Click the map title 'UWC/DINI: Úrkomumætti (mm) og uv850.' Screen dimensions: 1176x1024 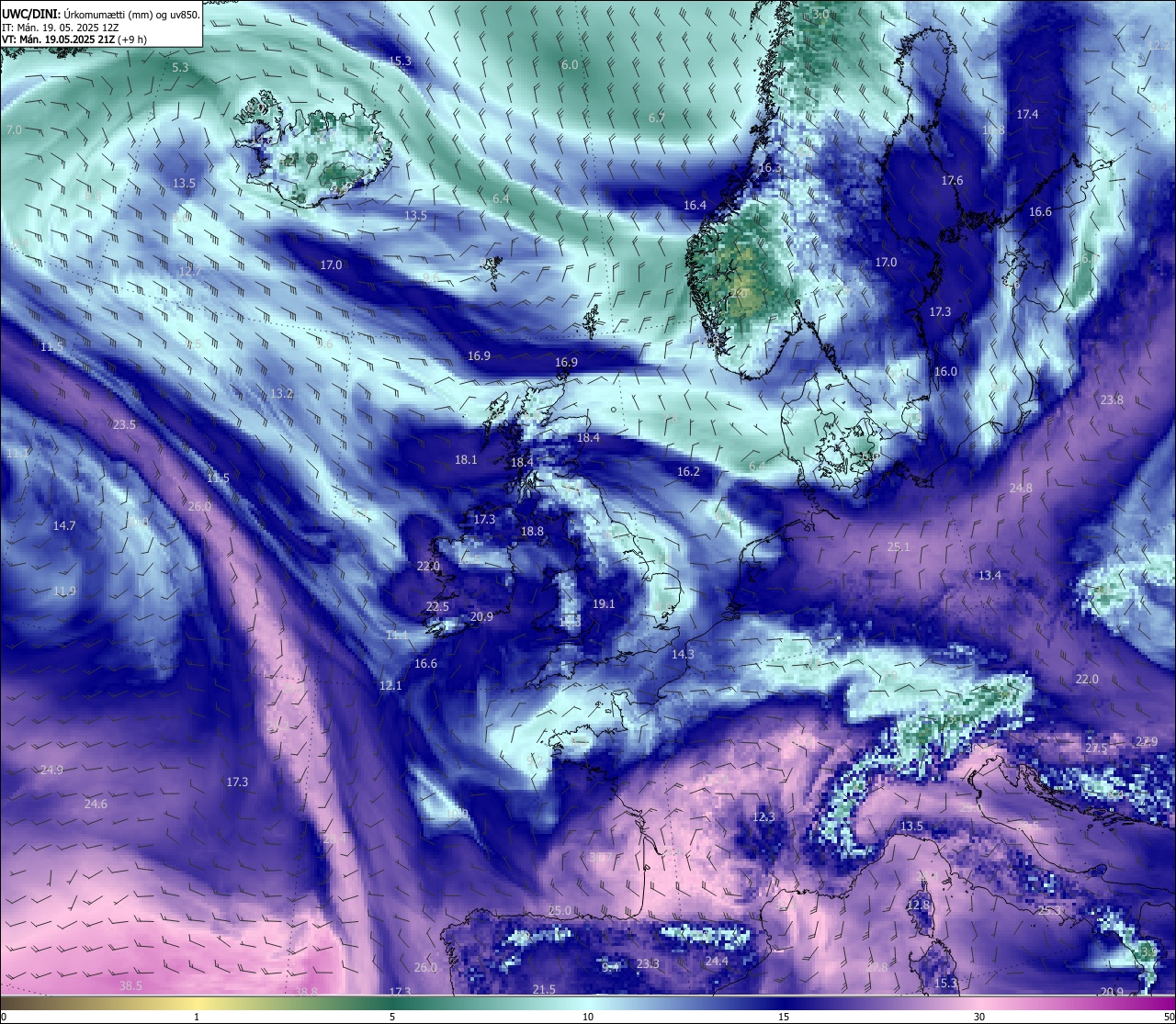(101, 14)
